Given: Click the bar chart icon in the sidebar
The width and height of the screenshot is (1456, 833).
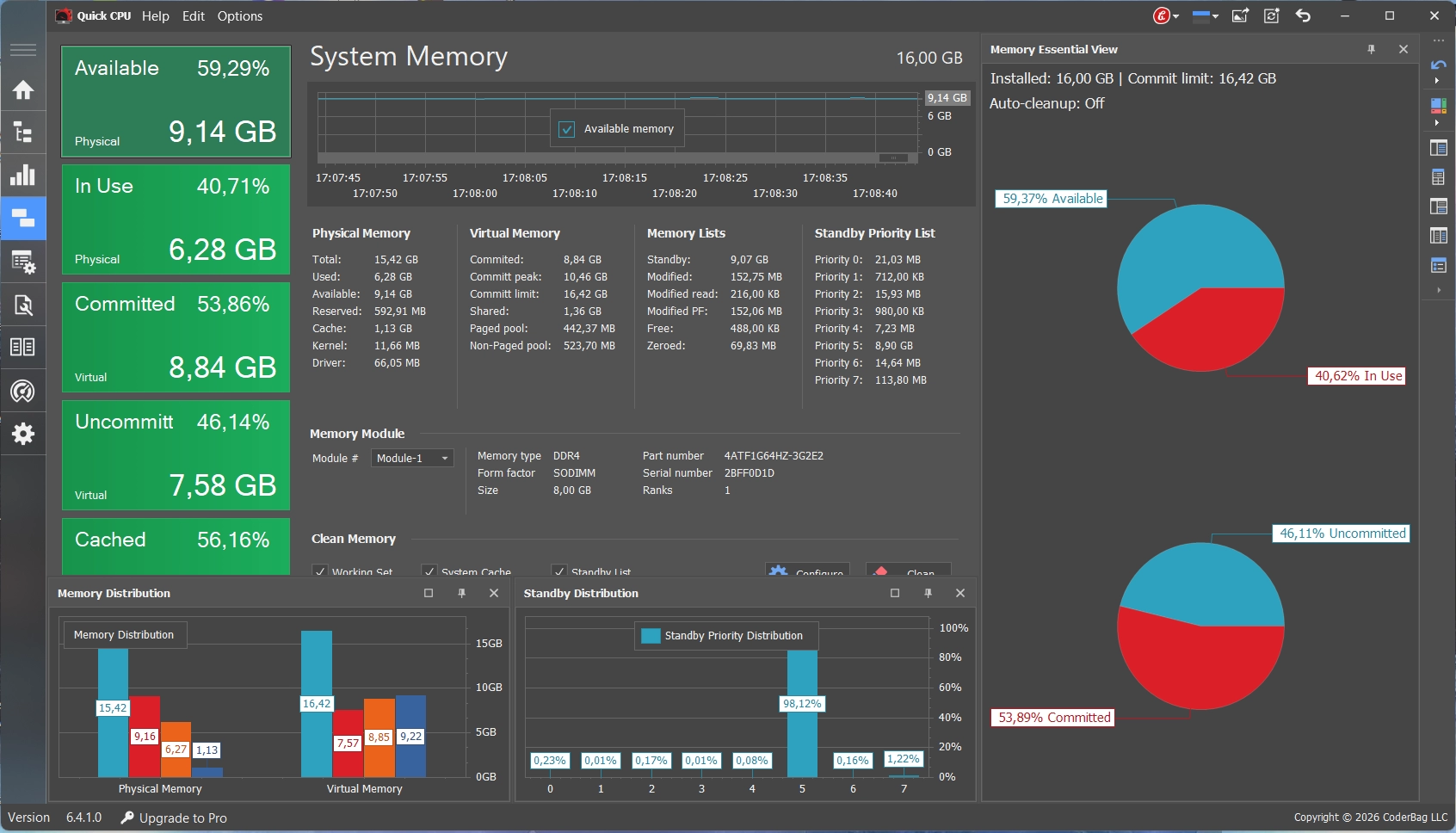Looking at the screenshot, I should (23, 175).
